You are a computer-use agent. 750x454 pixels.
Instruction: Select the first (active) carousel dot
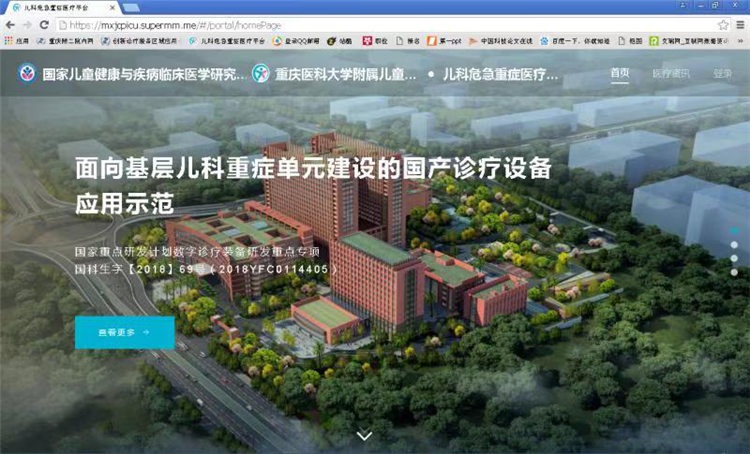[734, 231]
